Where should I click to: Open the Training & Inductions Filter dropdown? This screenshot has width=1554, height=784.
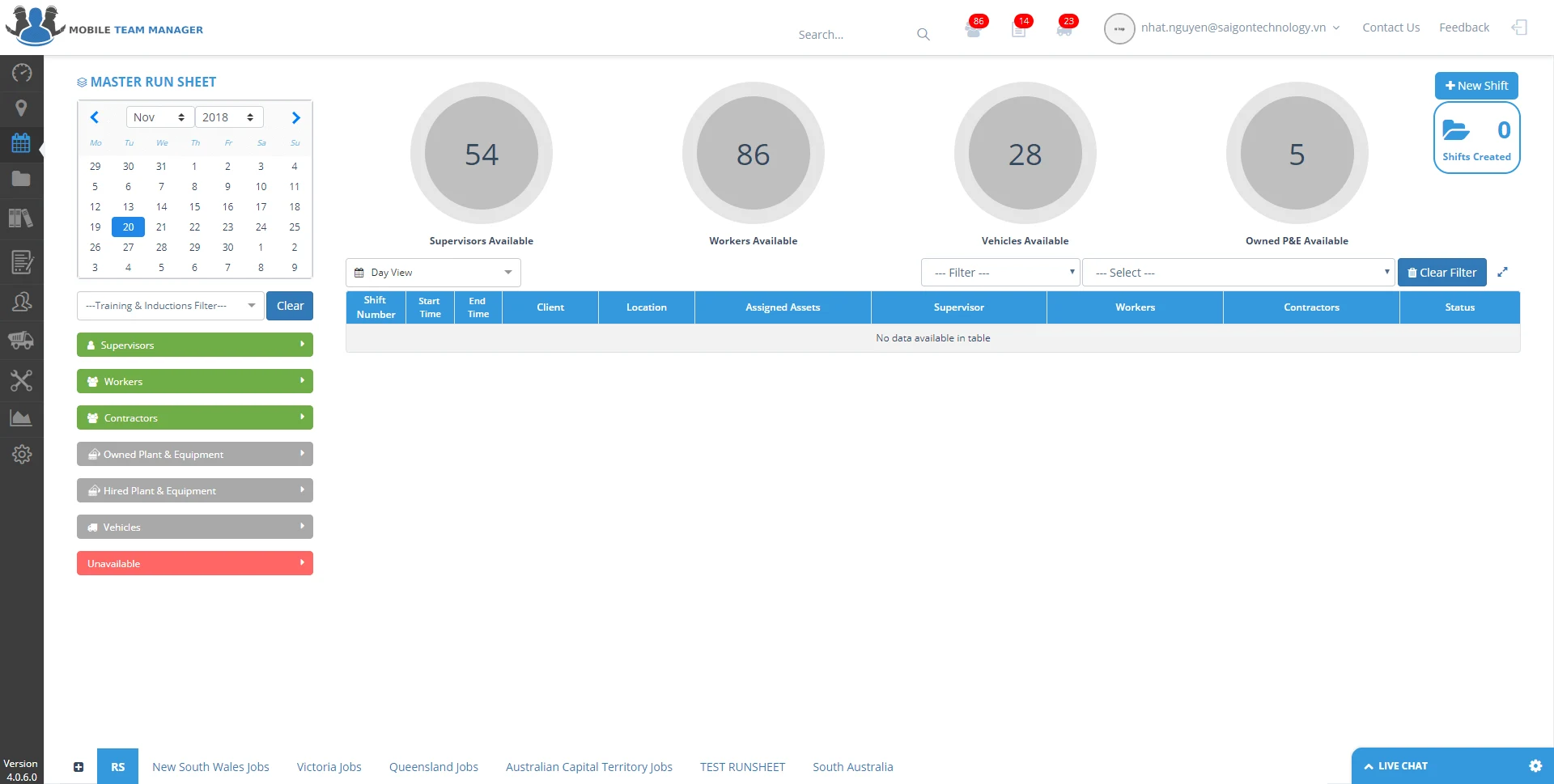point(170,306)
